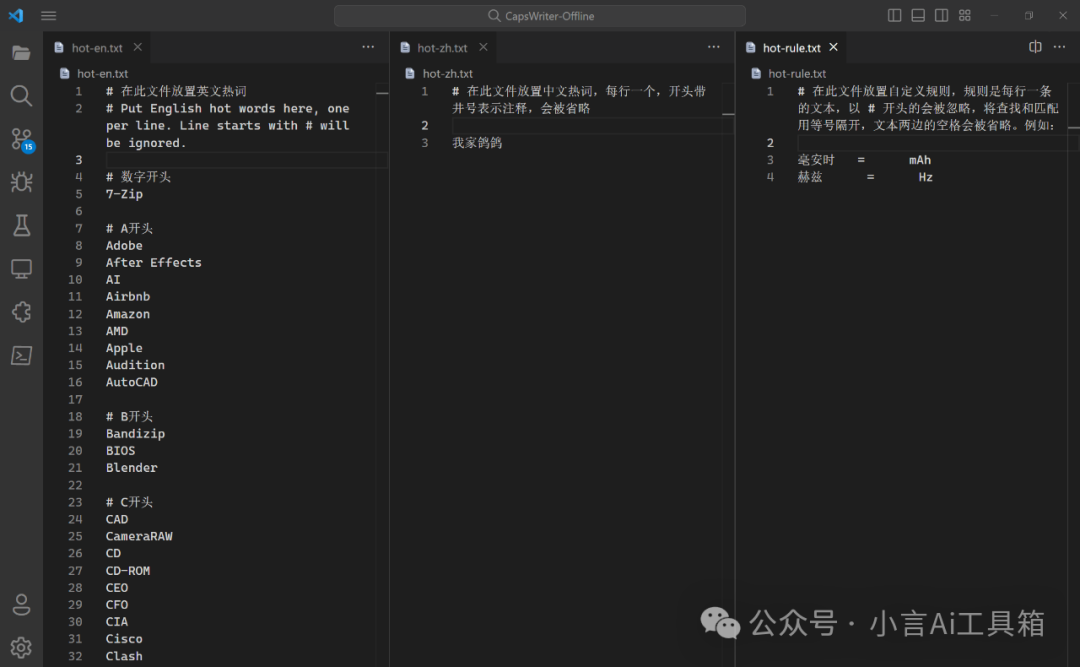
Task: Click the AMD hot word
Action: point(117,331)
